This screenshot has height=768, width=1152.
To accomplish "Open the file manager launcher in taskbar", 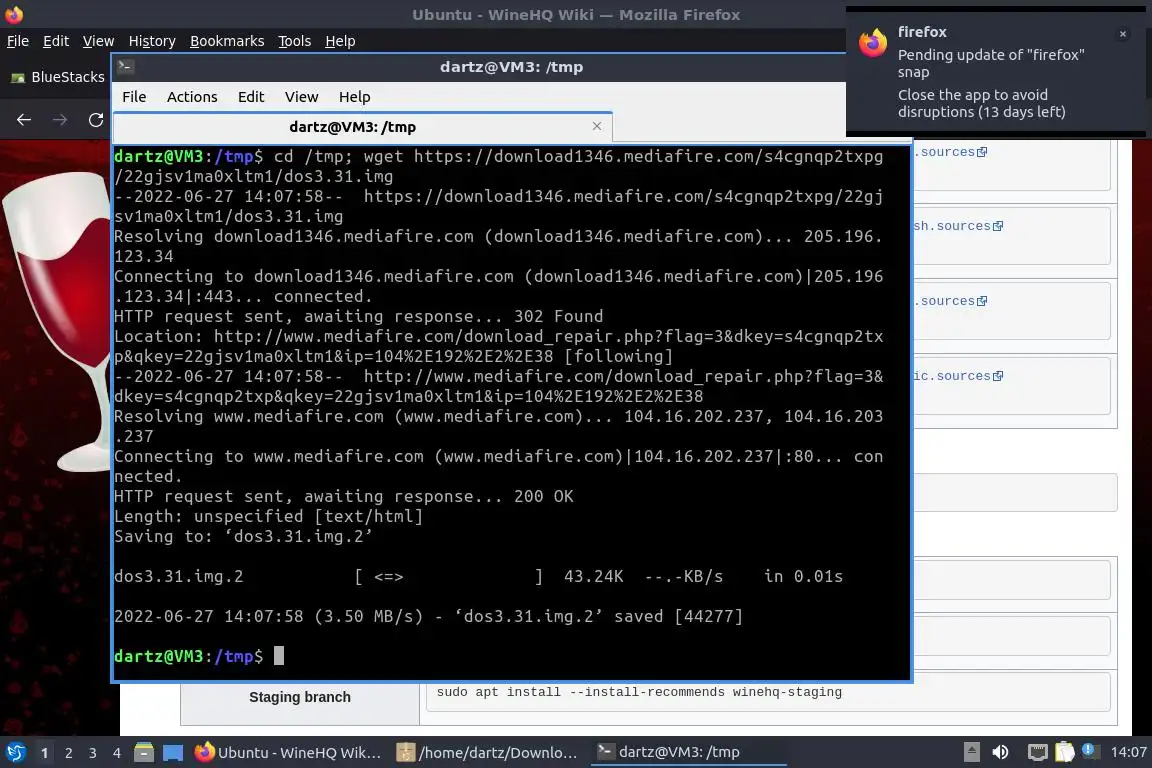I will tap(144, 753).
